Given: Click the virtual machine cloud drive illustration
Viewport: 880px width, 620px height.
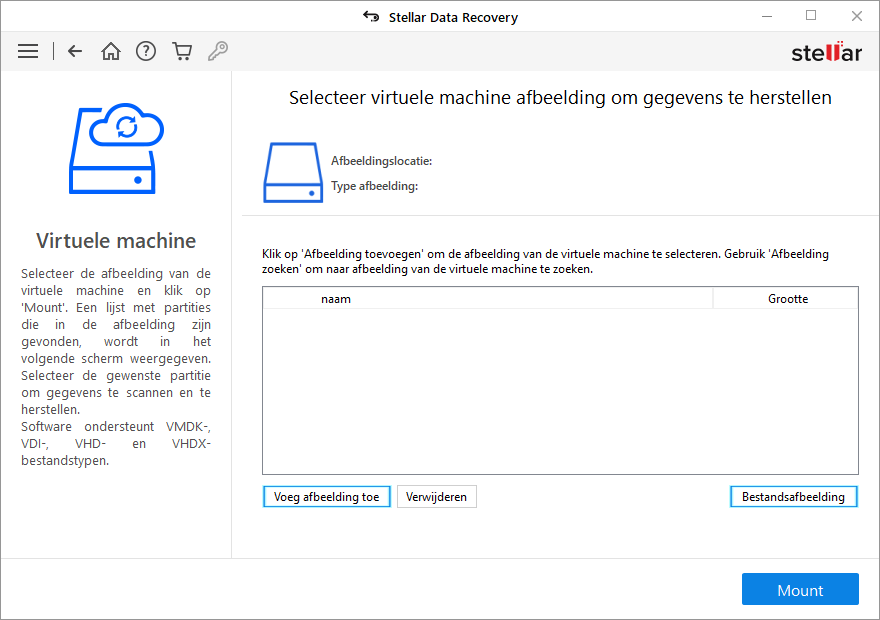Looking at the screenshot, I should pyautogui.click(x=116, y=149).
